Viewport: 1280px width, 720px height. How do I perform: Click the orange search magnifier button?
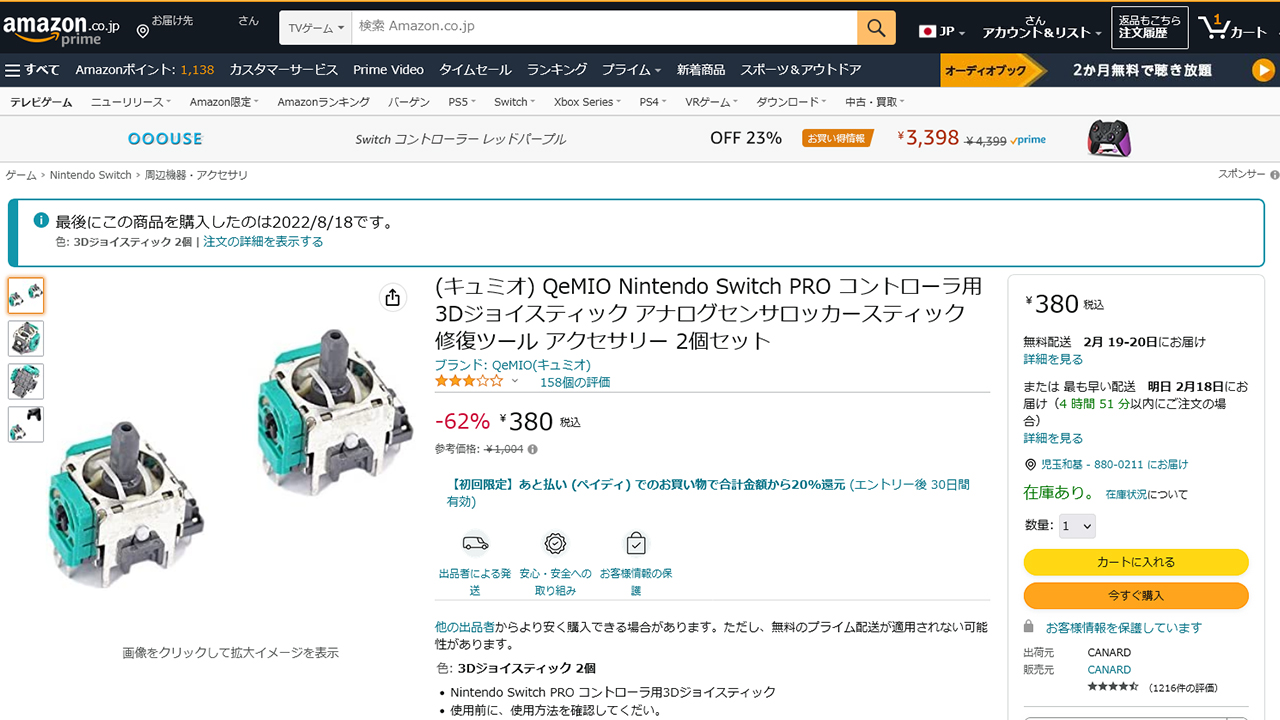point(876,28)
